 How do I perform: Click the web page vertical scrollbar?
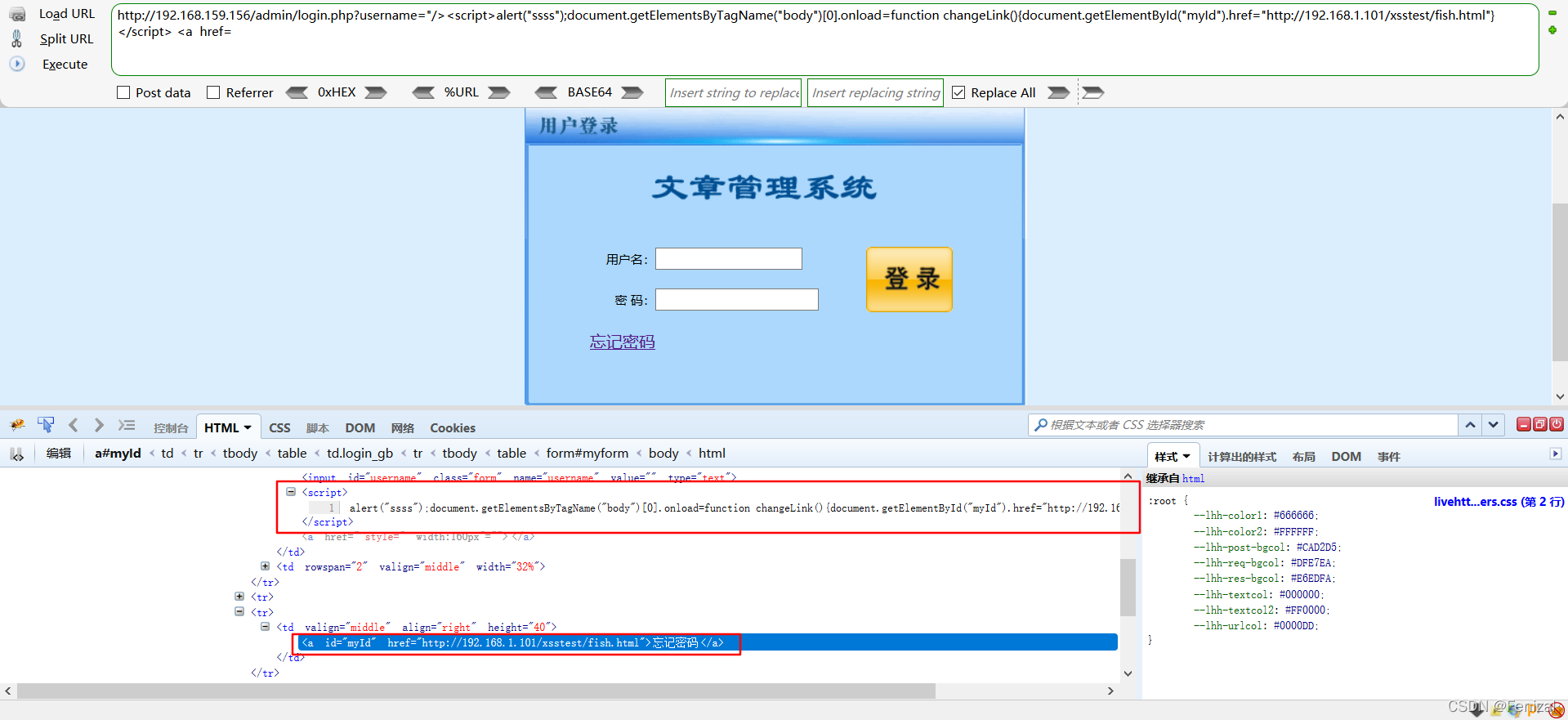coord(1560,282)
